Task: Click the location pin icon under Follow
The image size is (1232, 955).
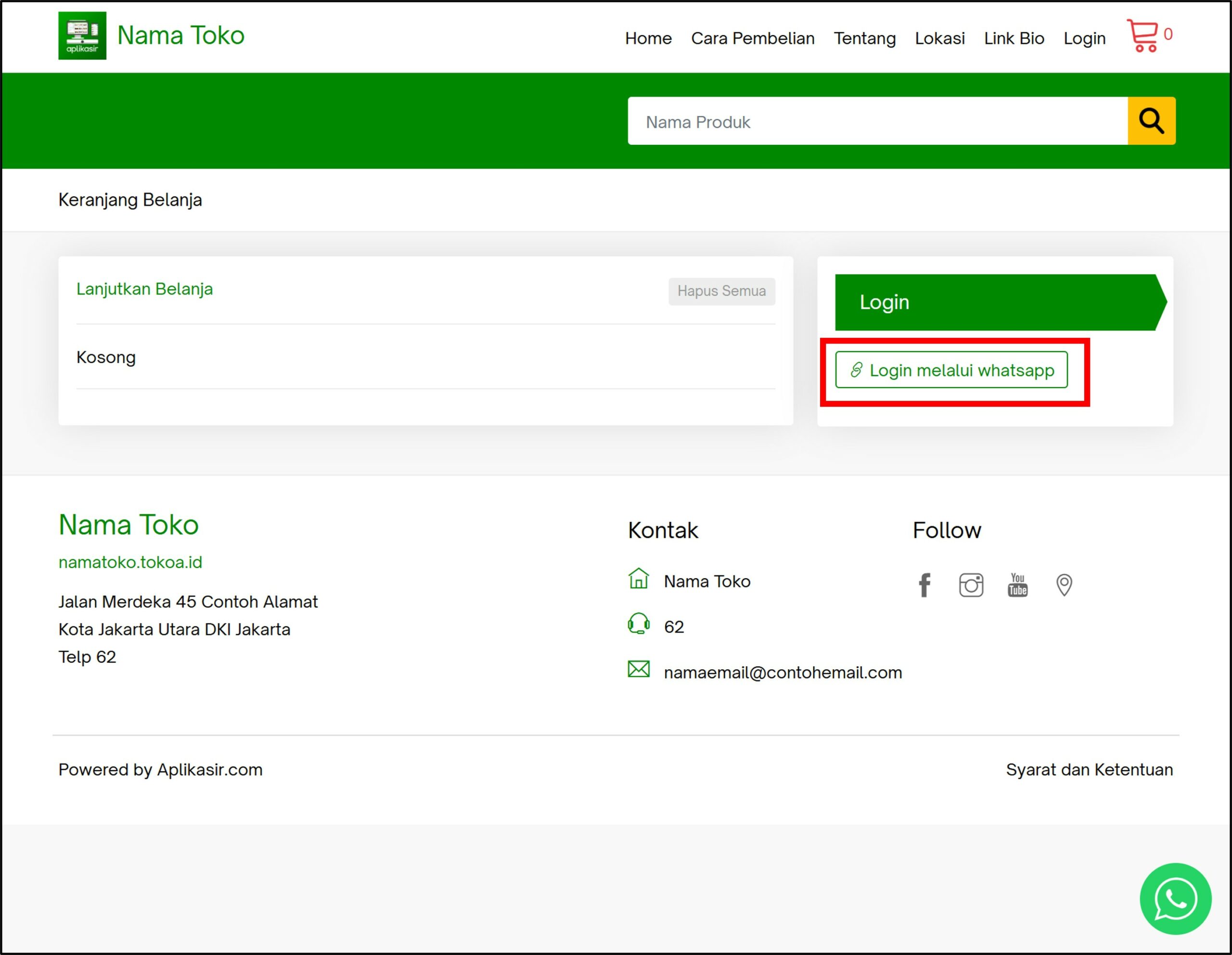Action: pyautogui.click(x=1064, y=585)
